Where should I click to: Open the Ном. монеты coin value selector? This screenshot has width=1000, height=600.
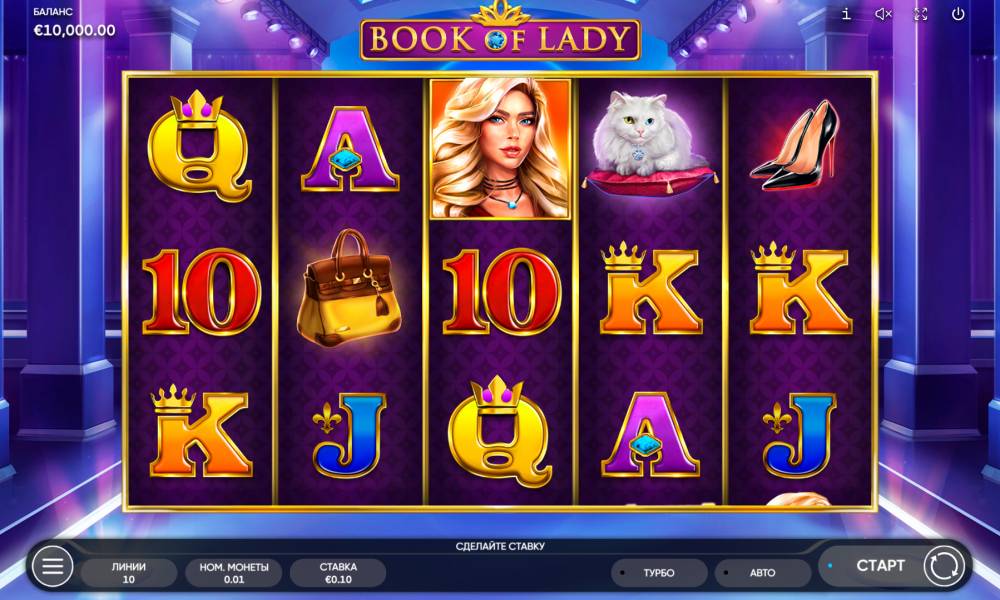[x=233, y=573]
